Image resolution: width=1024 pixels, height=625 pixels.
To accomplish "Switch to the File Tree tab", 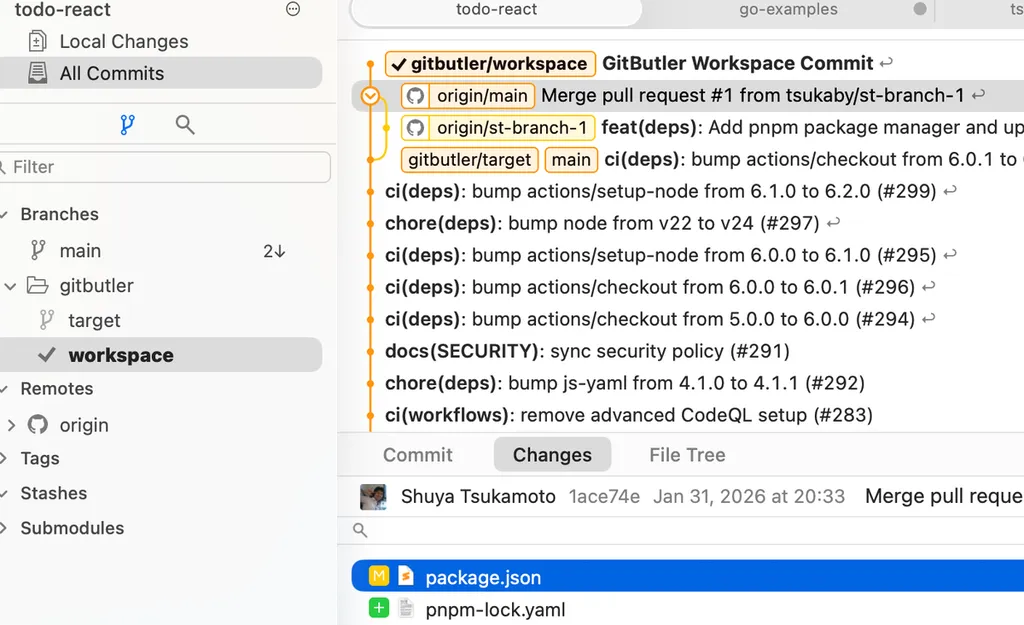I will click(x=687, y=455).
